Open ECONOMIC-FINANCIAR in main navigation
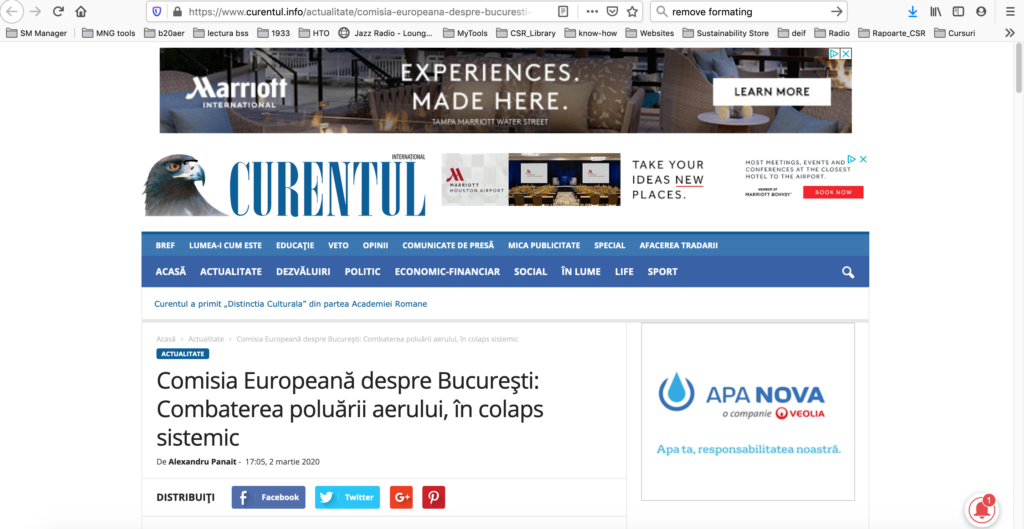Image resolution: width=1024 pixels, height=529 pixels. tap(447, 272)
